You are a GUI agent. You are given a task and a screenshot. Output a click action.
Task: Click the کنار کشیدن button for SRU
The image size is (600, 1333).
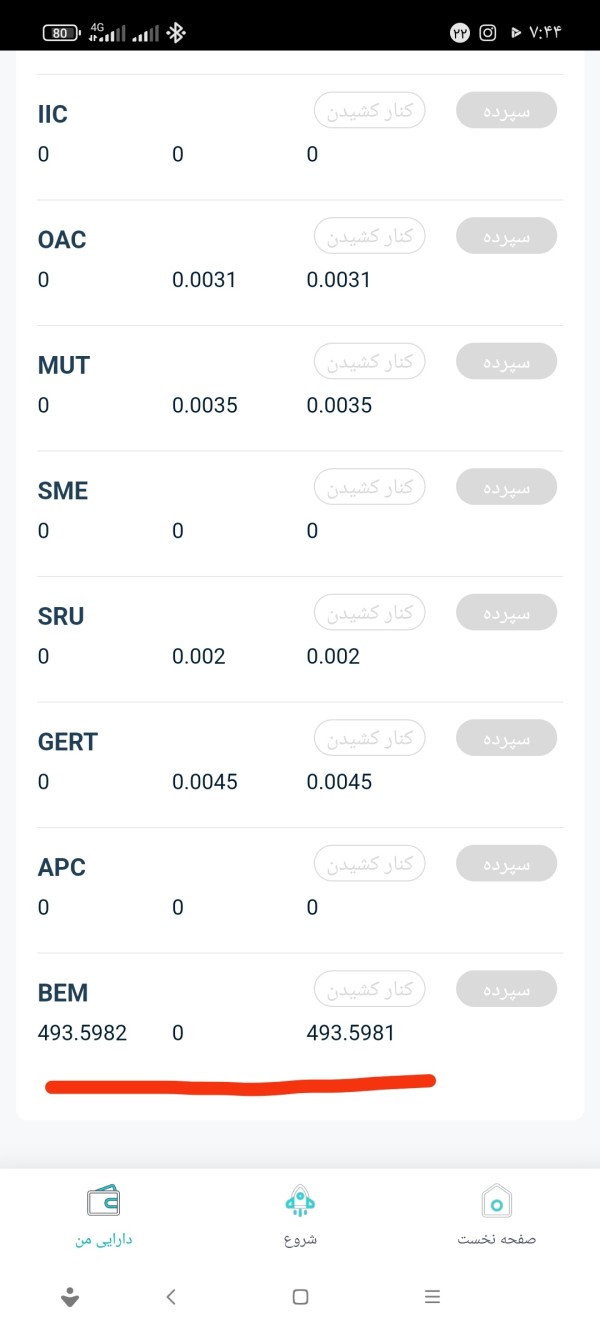(x=370, y=612)
